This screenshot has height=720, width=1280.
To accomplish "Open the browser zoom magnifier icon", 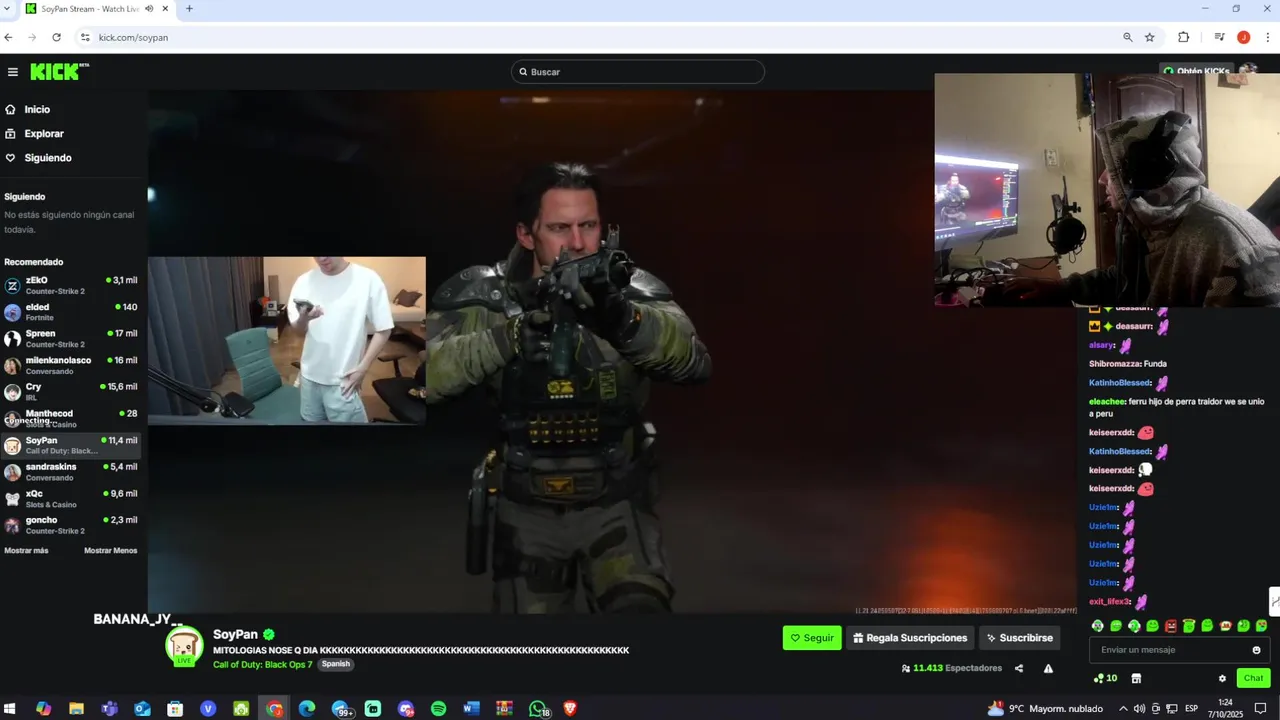I will click(x=1128, y=37).
